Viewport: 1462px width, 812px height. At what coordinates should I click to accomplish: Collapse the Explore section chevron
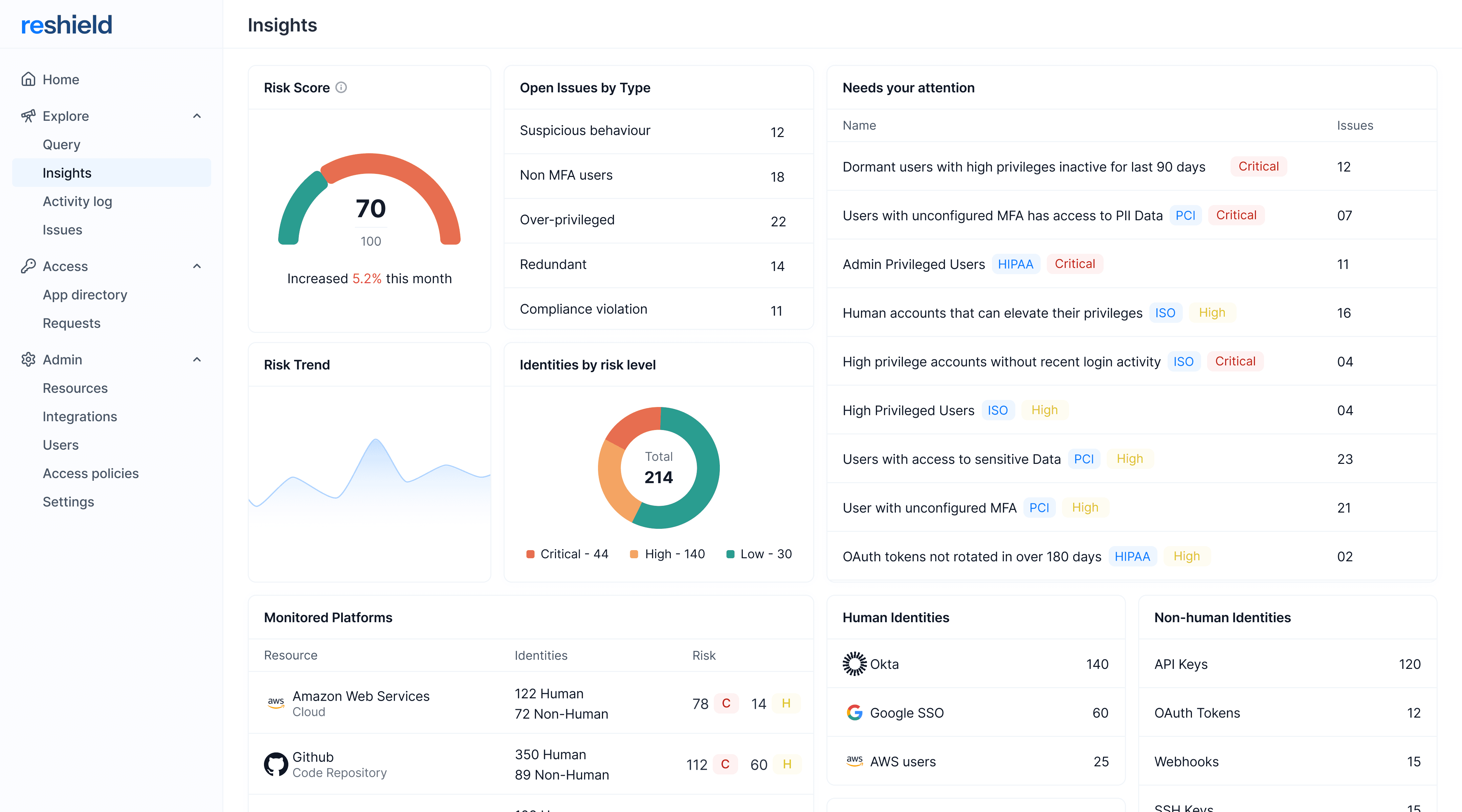pyautogui.click(x=197, y=116)
